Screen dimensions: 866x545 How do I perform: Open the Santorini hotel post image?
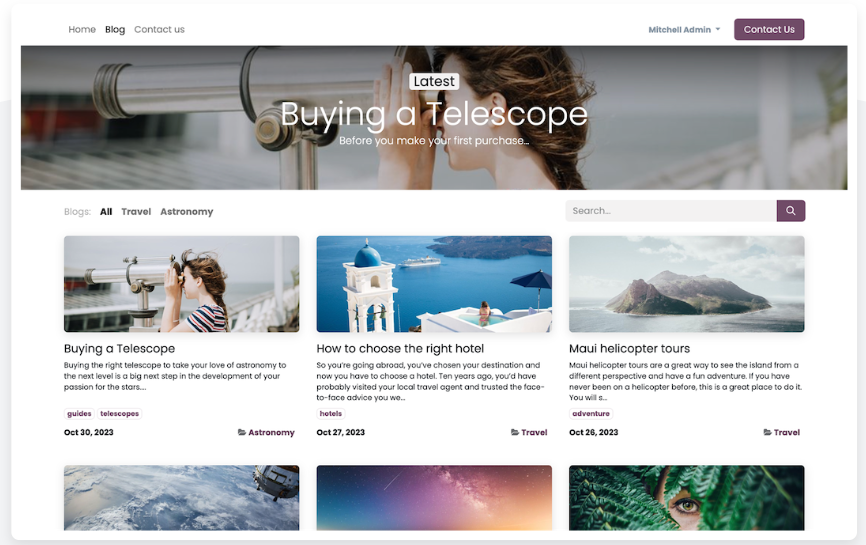[x=434, y=284]
